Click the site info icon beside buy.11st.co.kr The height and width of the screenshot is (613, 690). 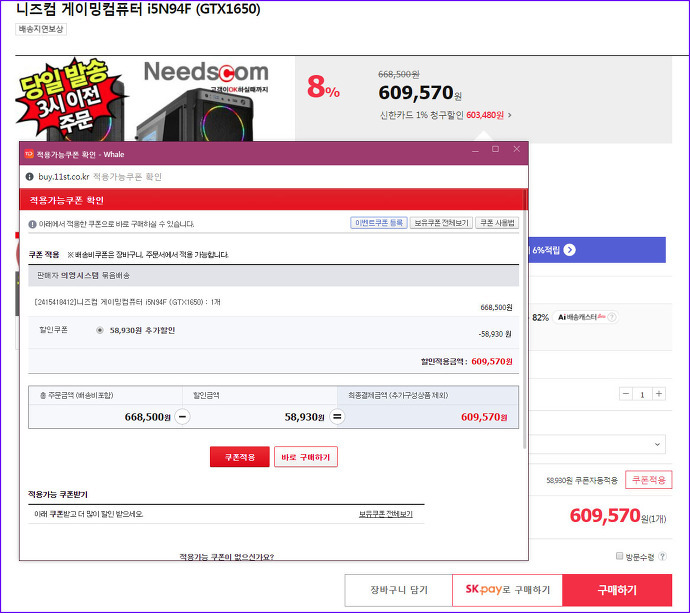click(x=29, y=177)
